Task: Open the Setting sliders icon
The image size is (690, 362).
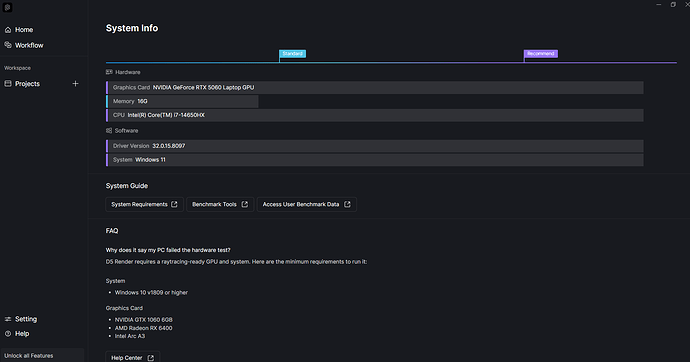Action: tap(8, 319)
